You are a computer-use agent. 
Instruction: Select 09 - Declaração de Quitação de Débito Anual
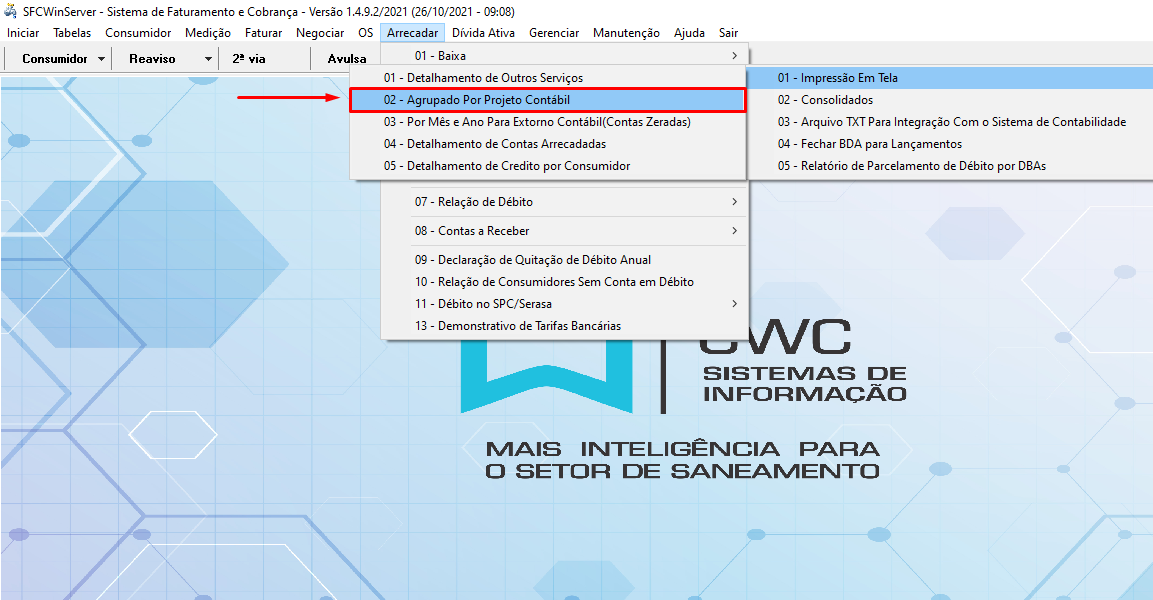tap(532, 260)
